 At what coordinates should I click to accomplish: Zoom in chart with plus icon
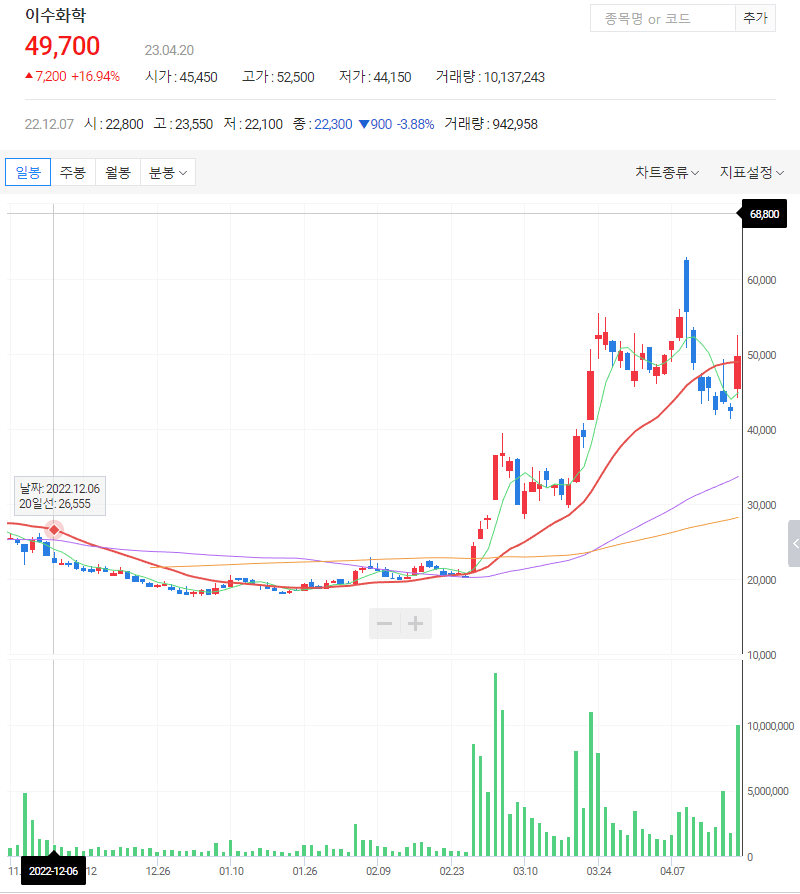tap(416, 623)
